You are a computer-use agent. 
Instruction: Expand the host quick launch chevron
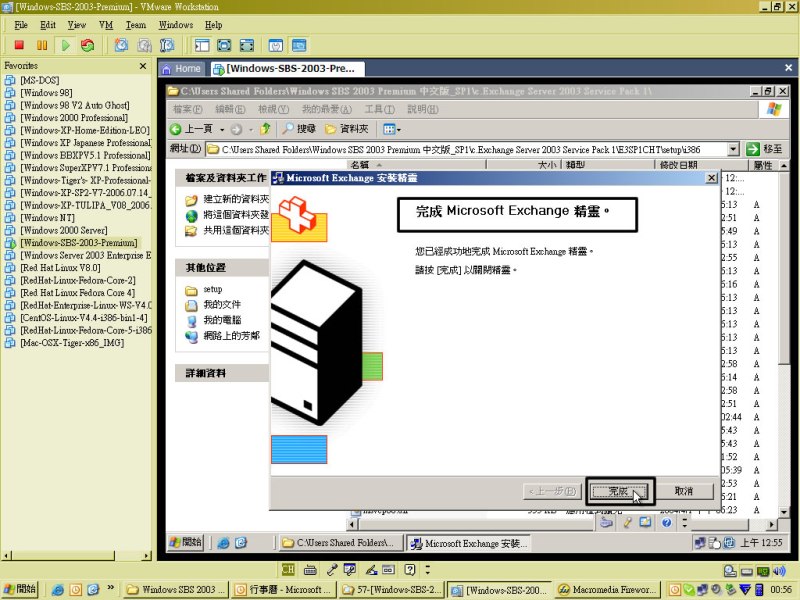point(110,588)
